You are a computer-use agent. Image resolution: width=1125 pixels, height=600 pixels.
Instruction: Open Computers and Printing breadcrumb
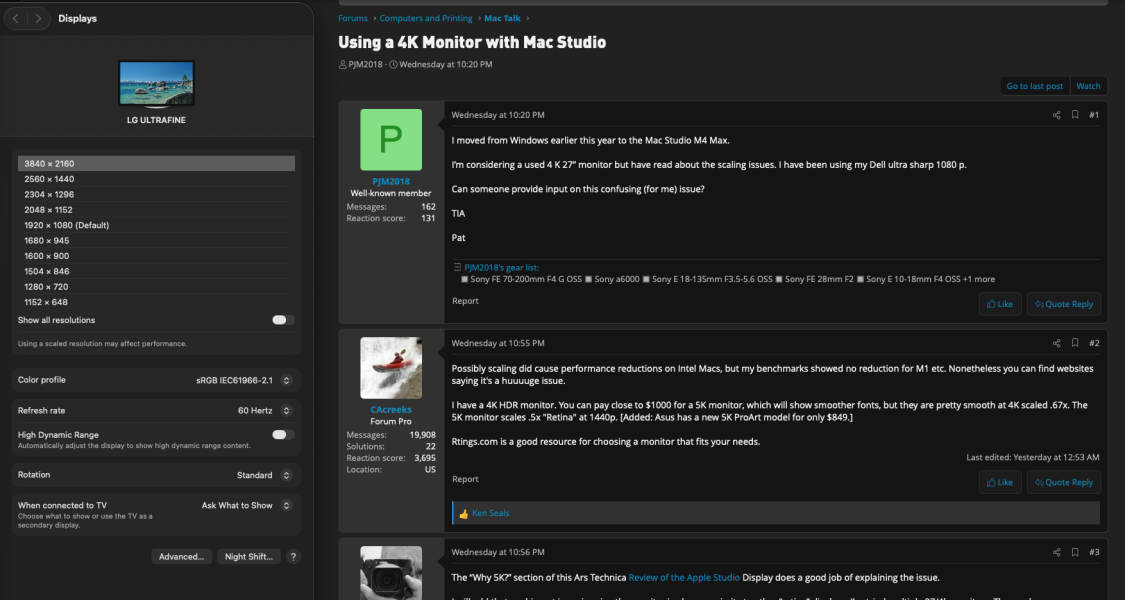425,18
